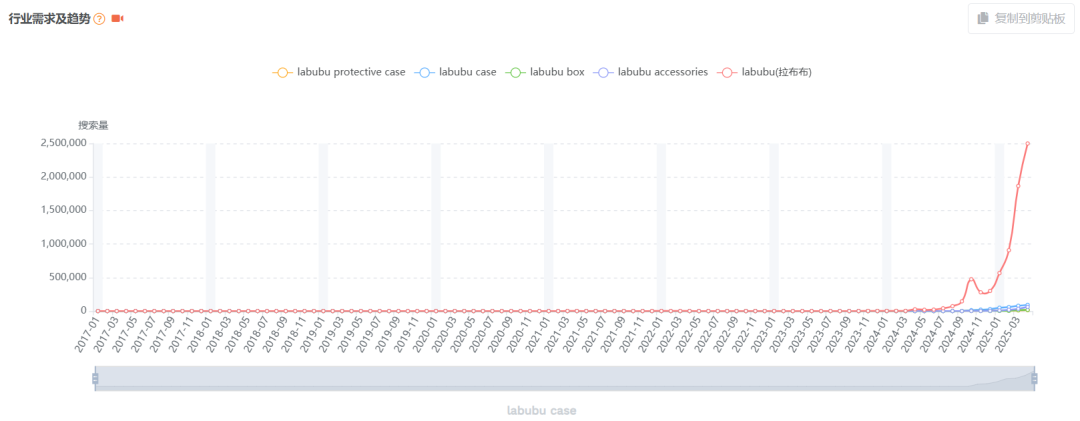This screenshot has width=1080, height=421.
Task: Click the right handle of the range slider
Action: tap(1034, 378)
